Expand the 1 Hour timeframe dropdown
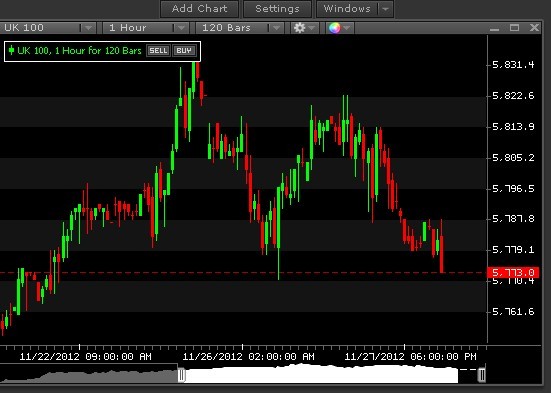 click(181, 28)
